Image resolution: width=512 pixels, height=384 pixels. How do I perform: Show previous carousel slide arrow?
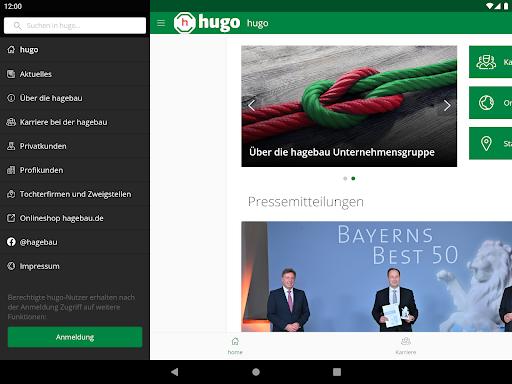(x=251, y=106)
